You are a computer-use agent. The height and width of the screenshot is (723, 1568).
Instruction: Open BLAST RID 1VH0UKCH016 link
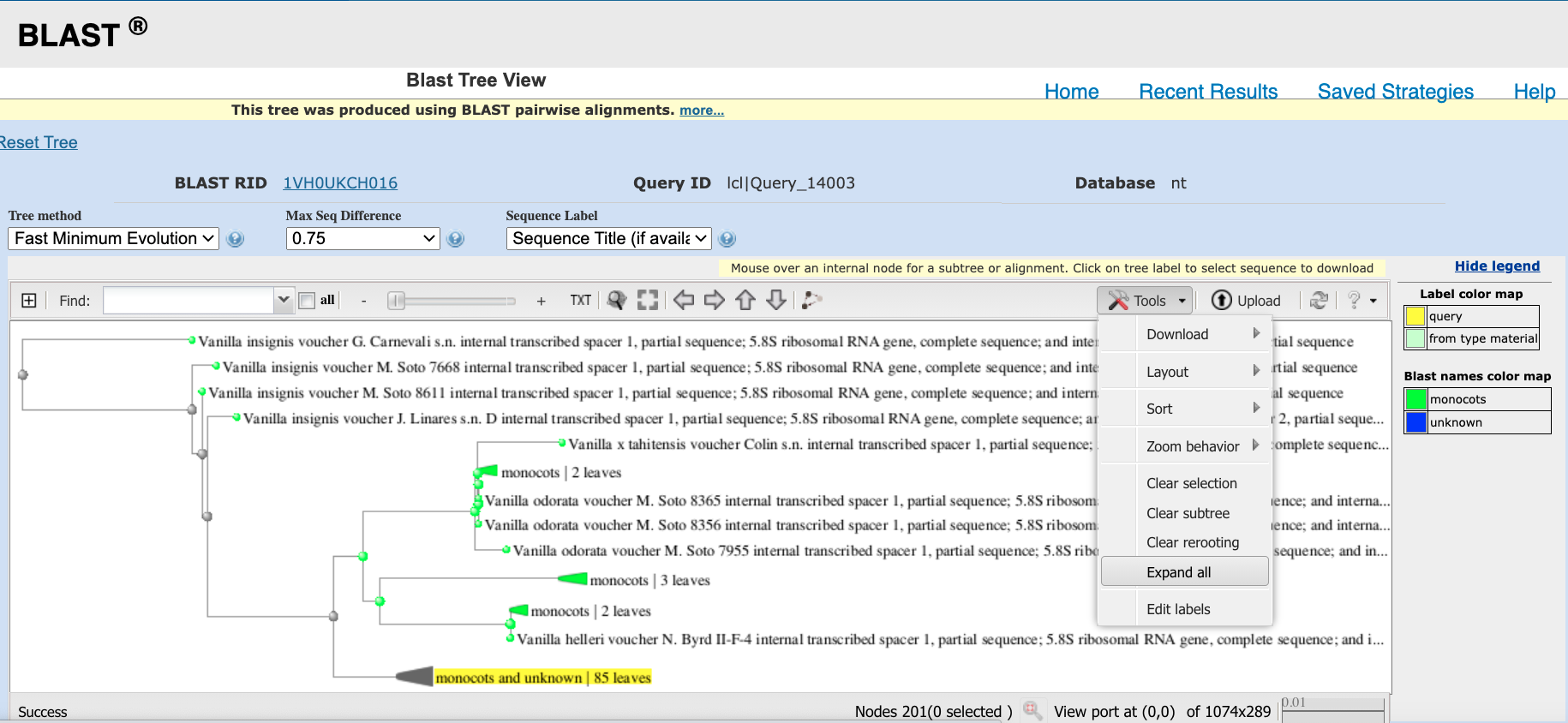tap(340, 182)
